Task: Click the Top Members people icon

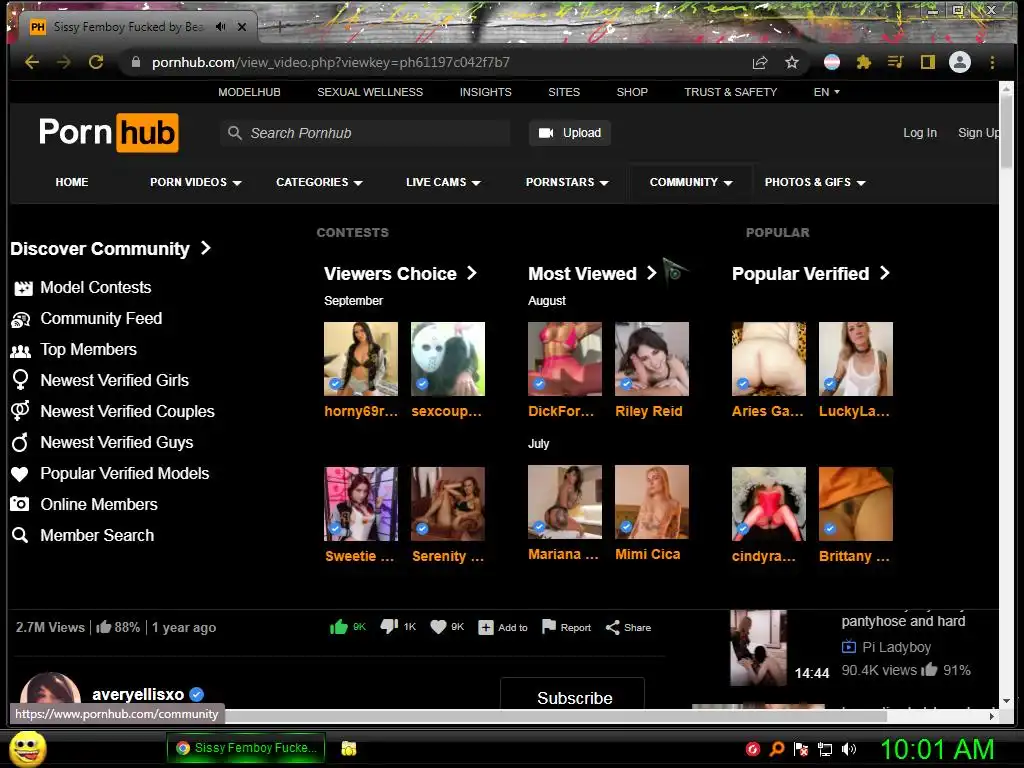Action: tap(21, 351)
